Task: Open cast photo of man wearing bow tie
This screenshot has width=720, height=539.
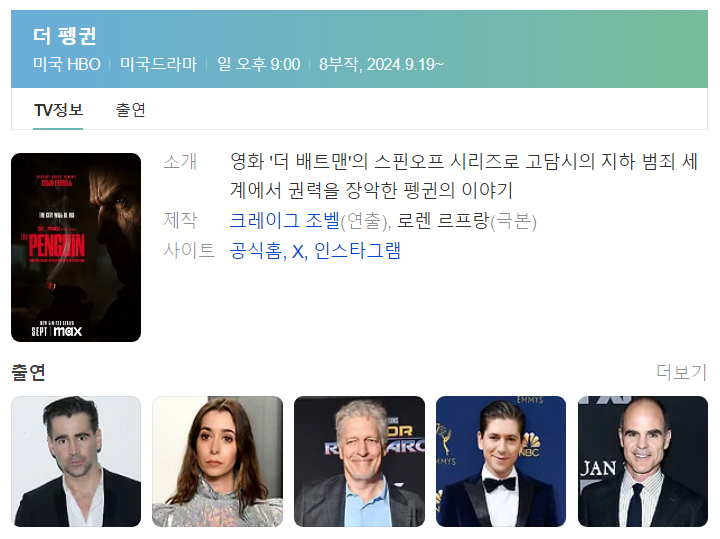Action: coord(501,461)
